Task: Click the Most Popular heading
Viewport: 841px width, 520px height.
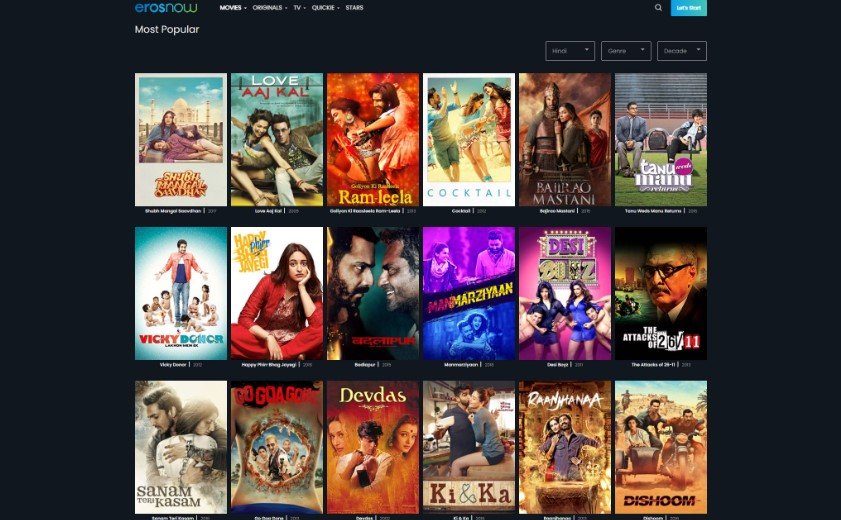Action: [x=167, y=29]
